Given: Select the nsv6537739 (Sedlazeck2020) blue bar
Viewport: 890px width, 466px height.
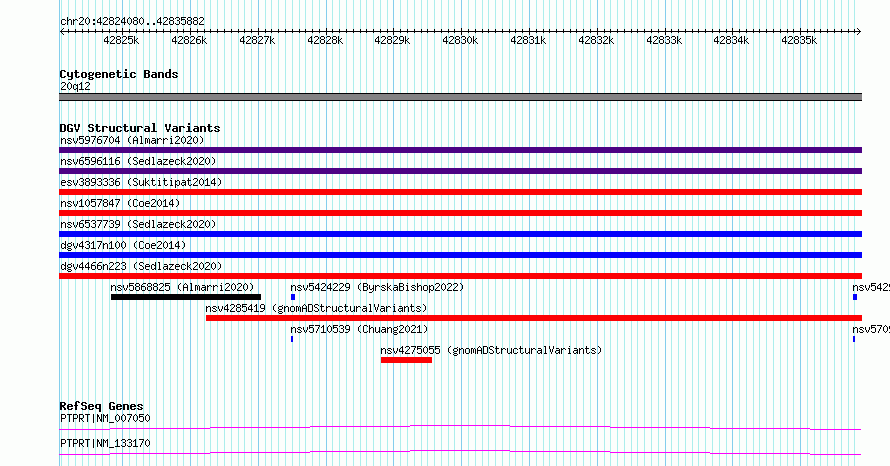Looking at the screenshot, I should pos(460,234).
